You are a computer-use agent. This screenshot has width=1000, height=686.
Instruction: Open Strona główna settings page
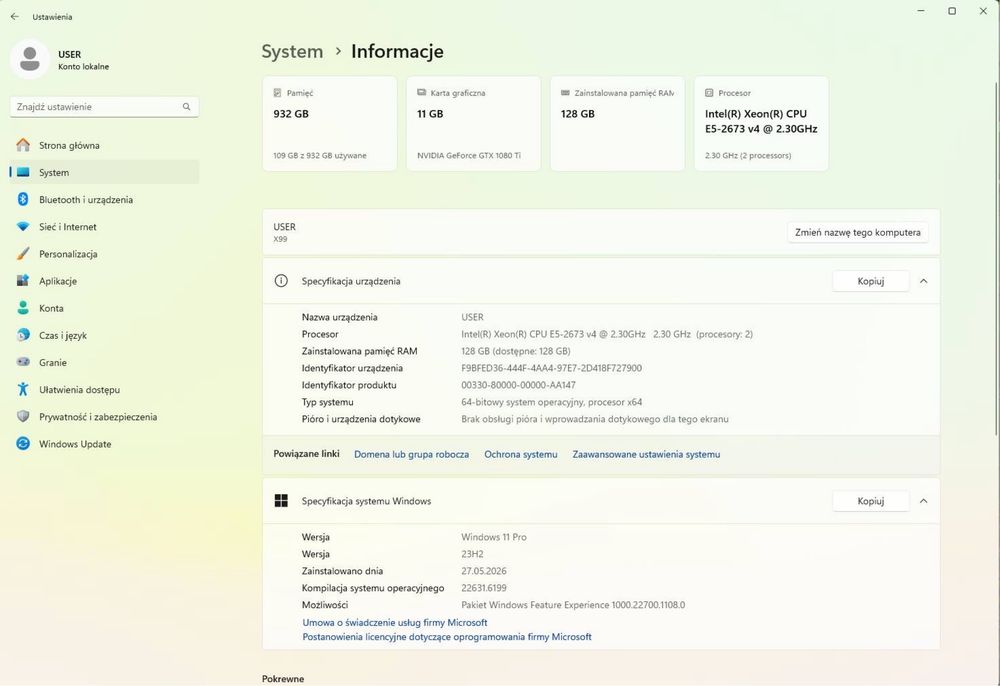pyautogui.click(x=104, y=145)
